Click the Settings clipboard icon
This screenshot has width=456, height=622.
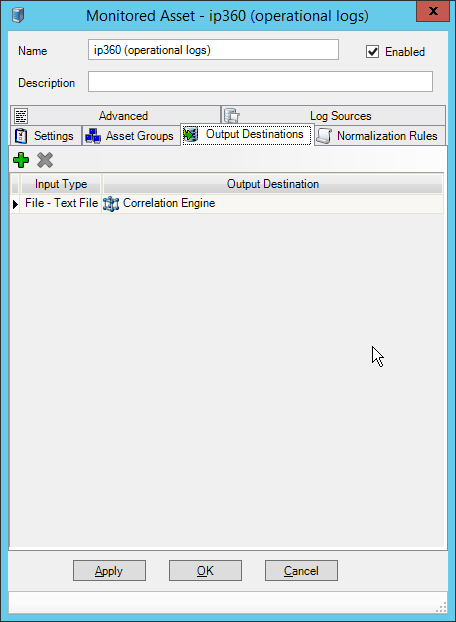[x=21, y=136]
